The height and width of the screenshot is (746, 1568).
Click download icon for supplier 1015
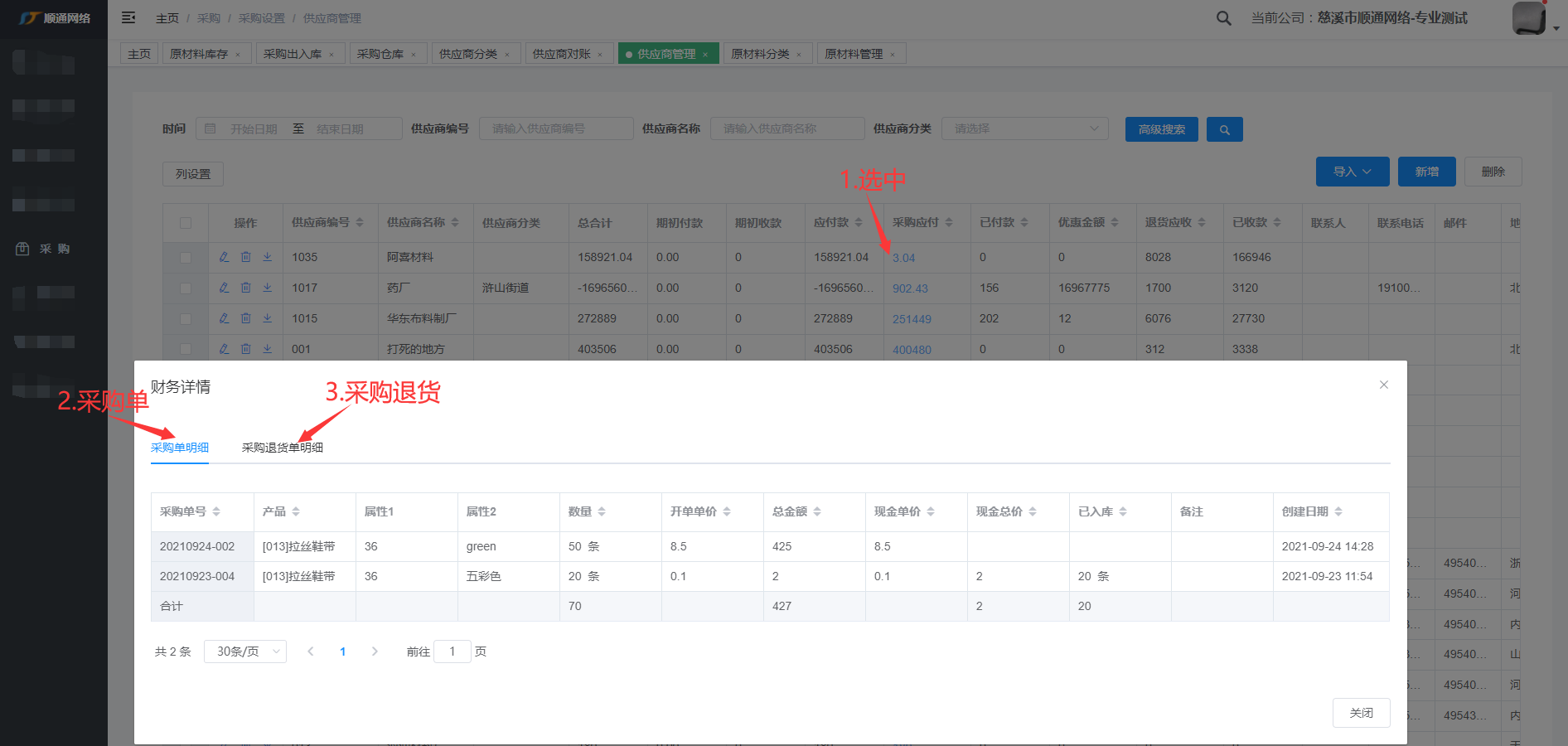(x=268, y=318)
